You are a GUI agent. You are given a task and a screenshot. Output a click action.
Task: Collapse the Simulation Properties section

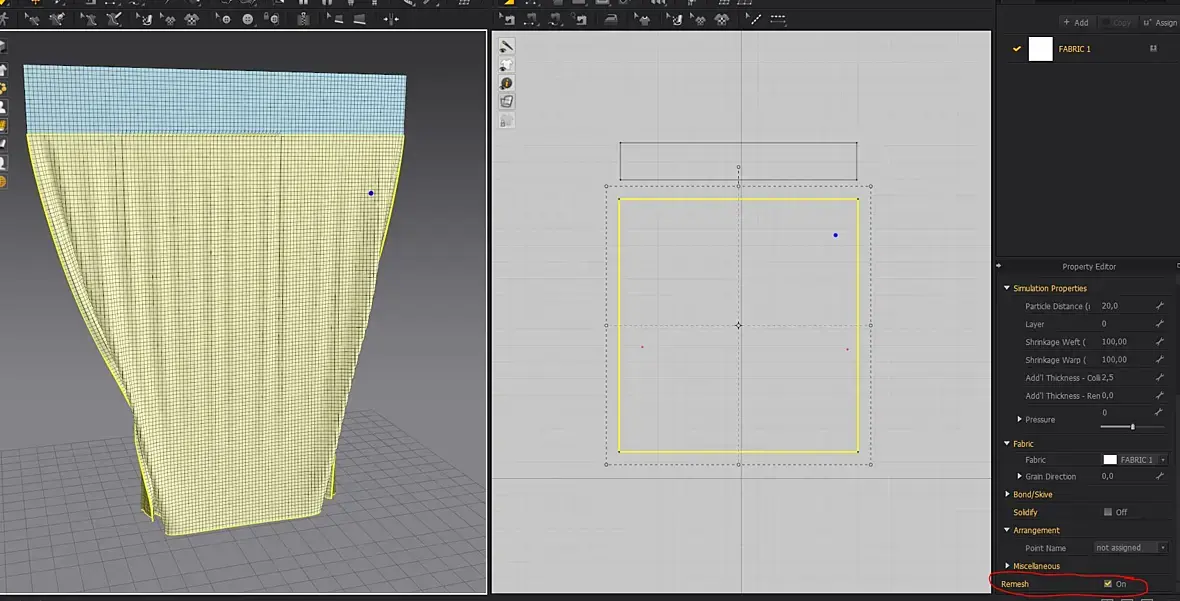pos(1007,289)
